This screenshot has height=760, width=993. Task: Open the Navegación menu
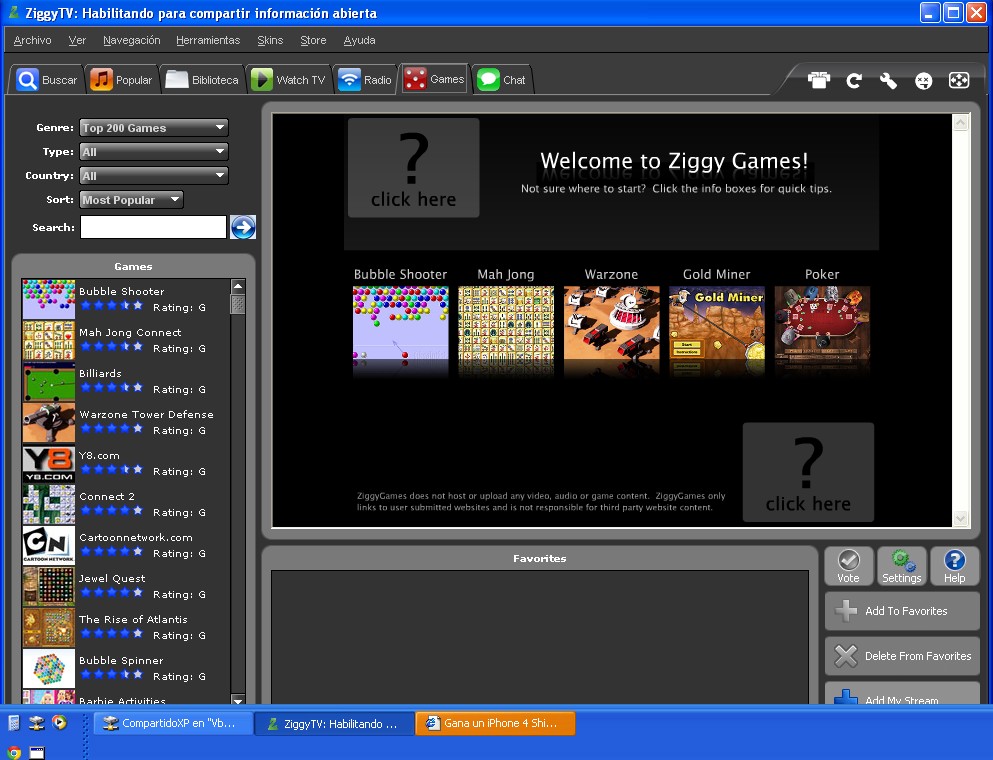tap(132, 40)
